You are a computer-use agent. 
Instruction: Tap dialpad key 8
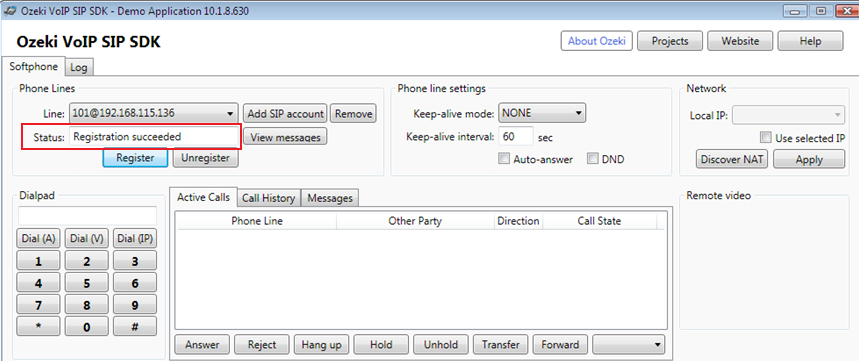(x=87, y=305)
